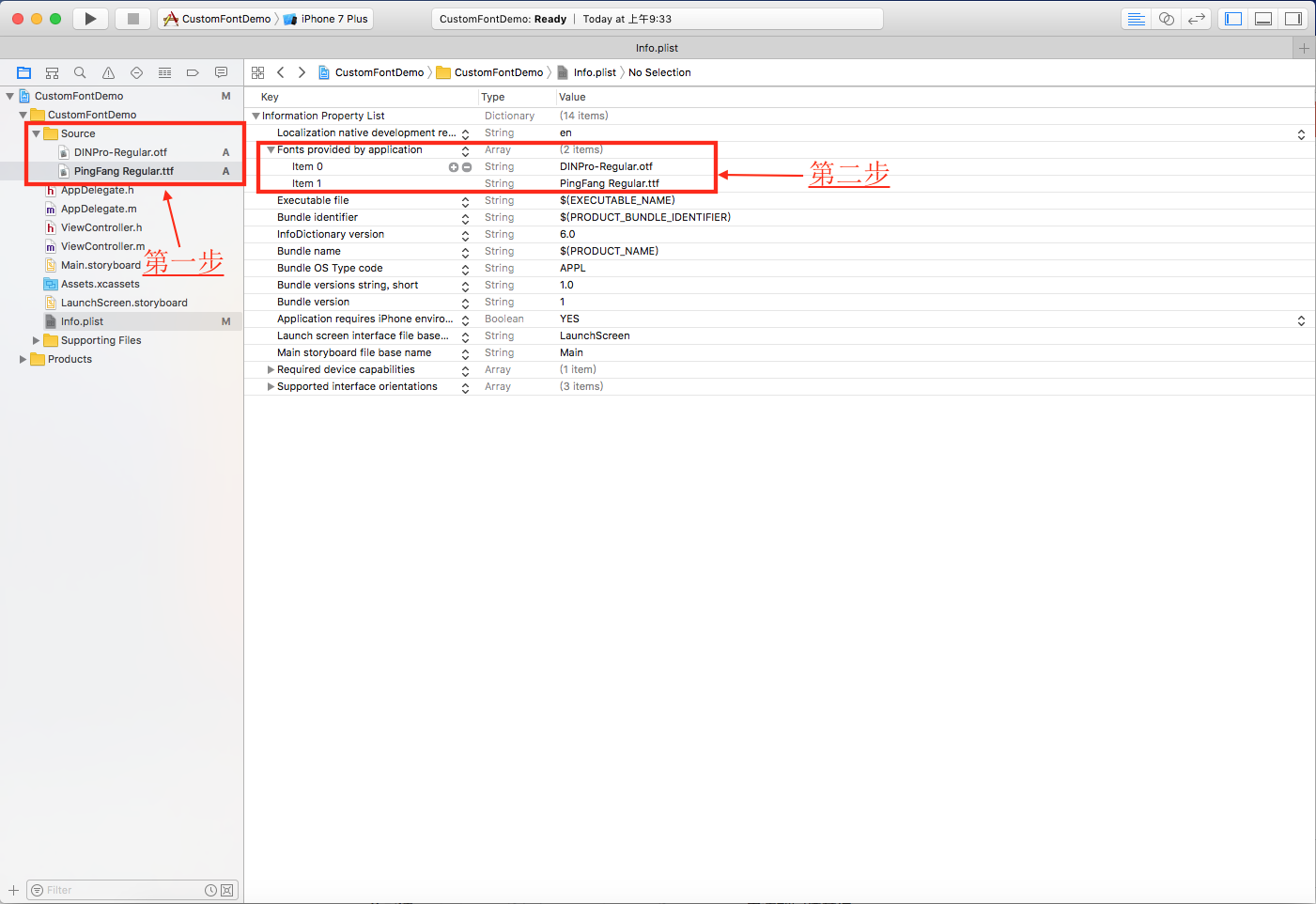This screenshot has height=904, width=1316.
Task: Switch to the Assistant editor
Action: coord(1166,19)
